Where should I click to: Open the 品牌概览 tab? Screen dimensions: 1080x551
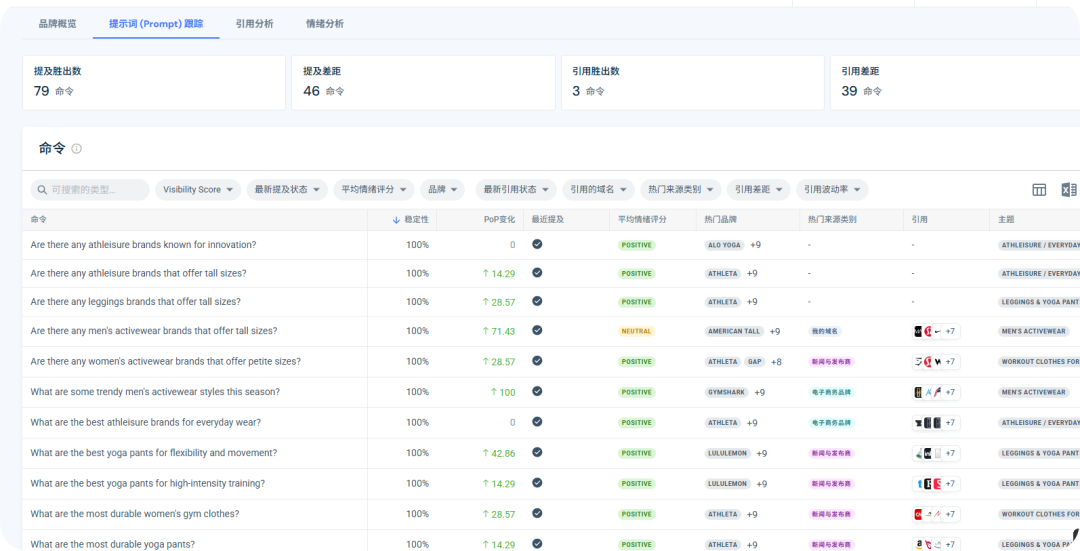click(x=57, y=24)
